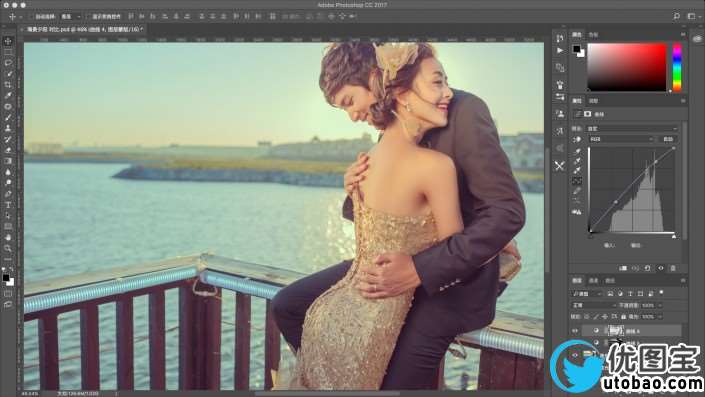This screenshot has width=705, height=397.
Task: Click view previous state icon in Properties
Action: (635, 268)
